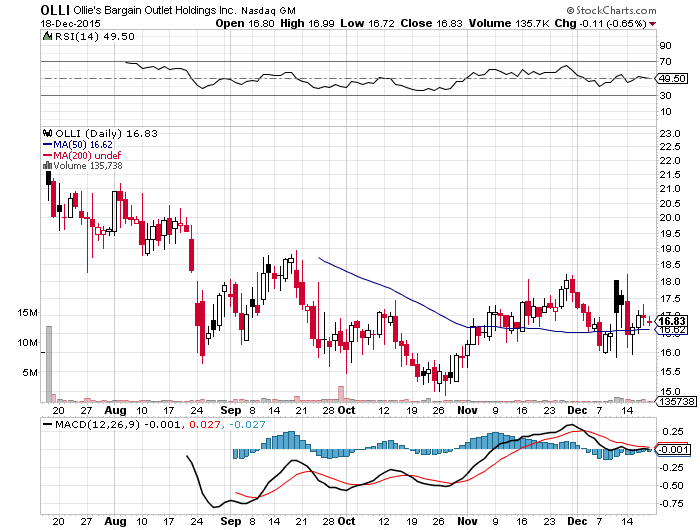This screenshot has width=700, height=530.
Task: Click the Low 16.72 value
Action: coord(367,23)
